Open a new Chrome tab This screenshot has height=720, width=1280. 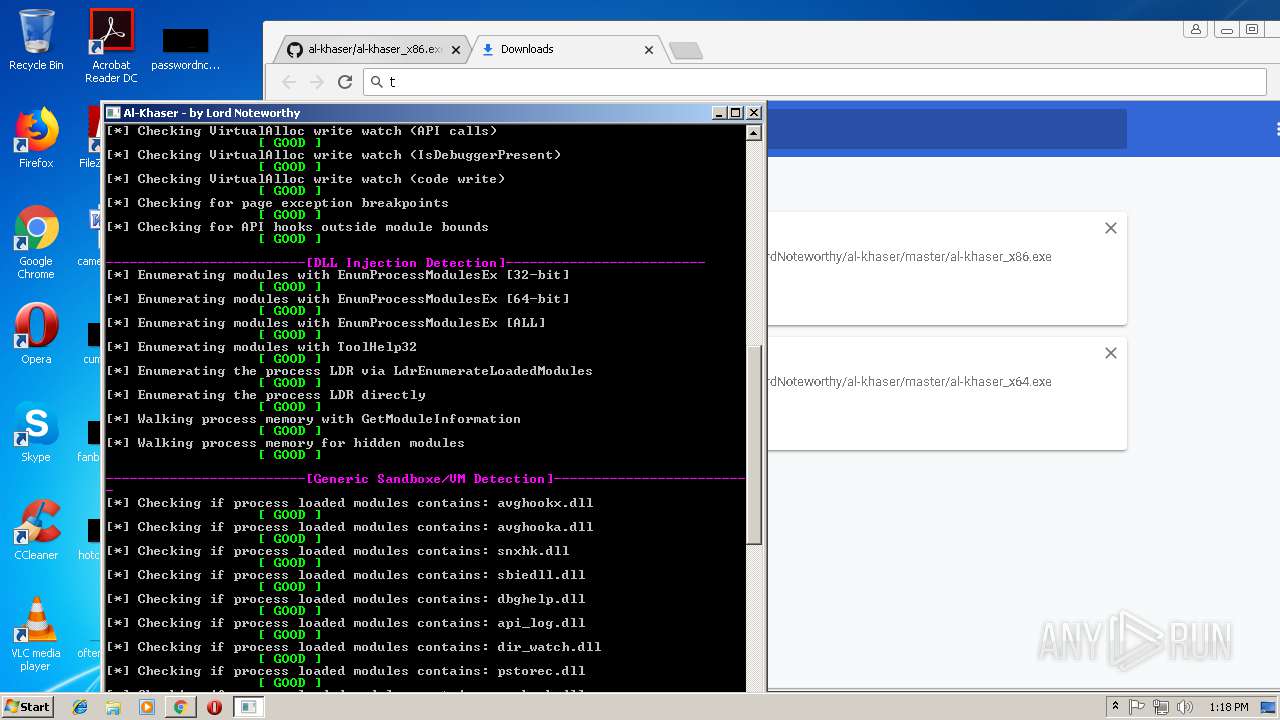click(x=685, y=50)
